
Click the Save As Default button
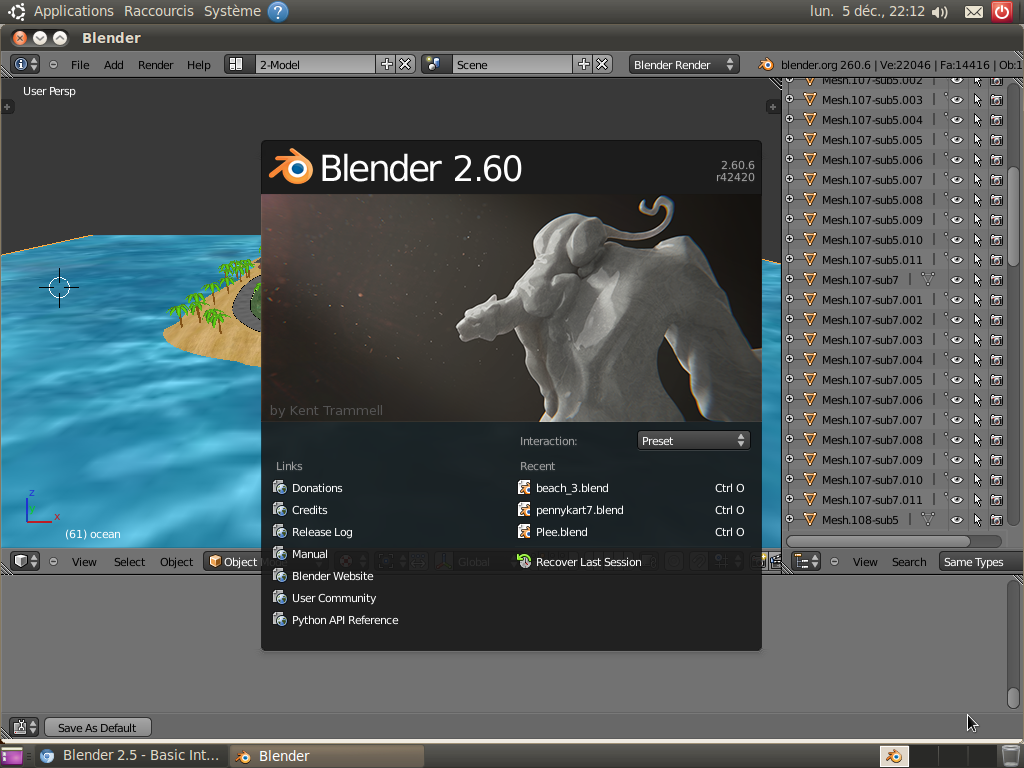97,727
